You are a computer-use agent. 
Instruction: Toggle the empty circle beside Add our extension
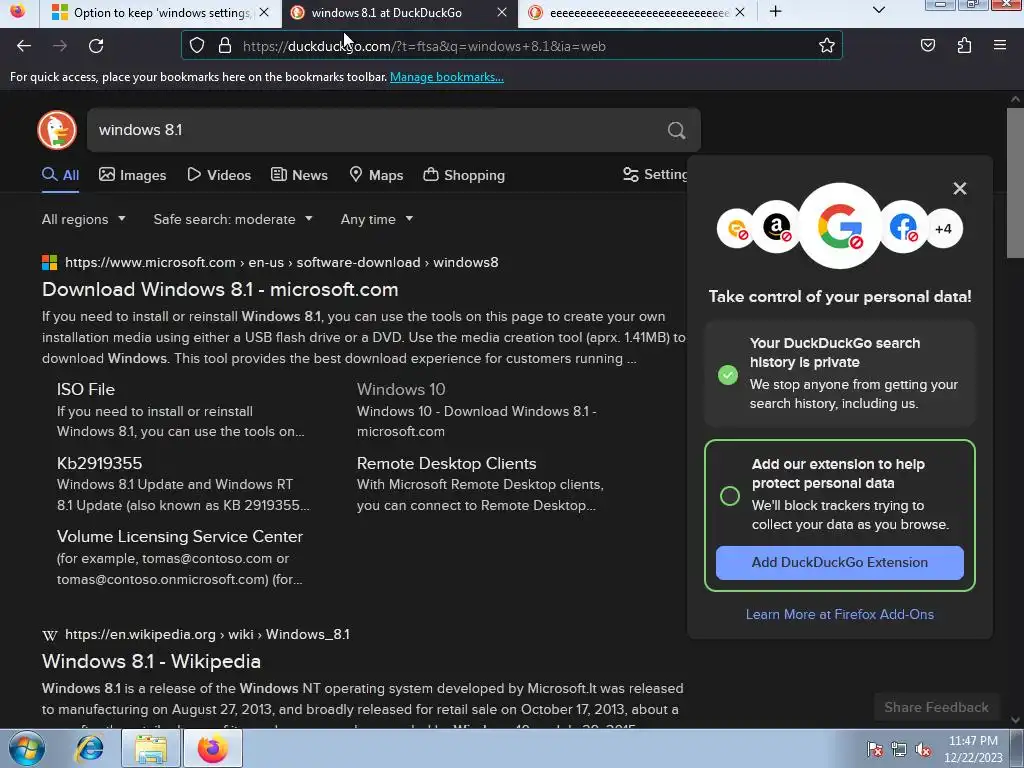(x=729, y=496)
